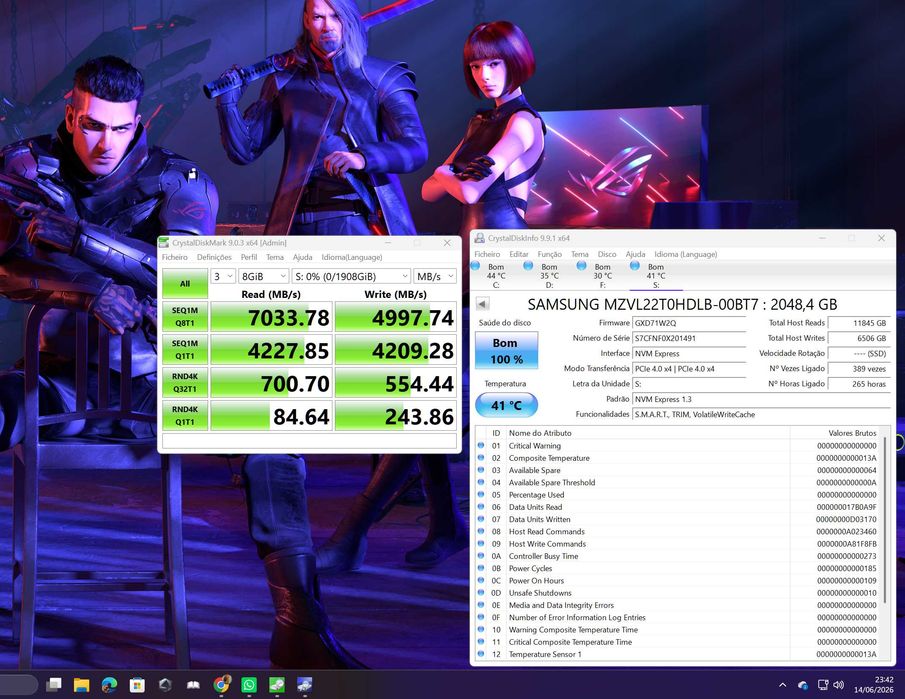Click the 41 °C temperature indicator
This screenshot has height=699, width=905.
point(507,405)
